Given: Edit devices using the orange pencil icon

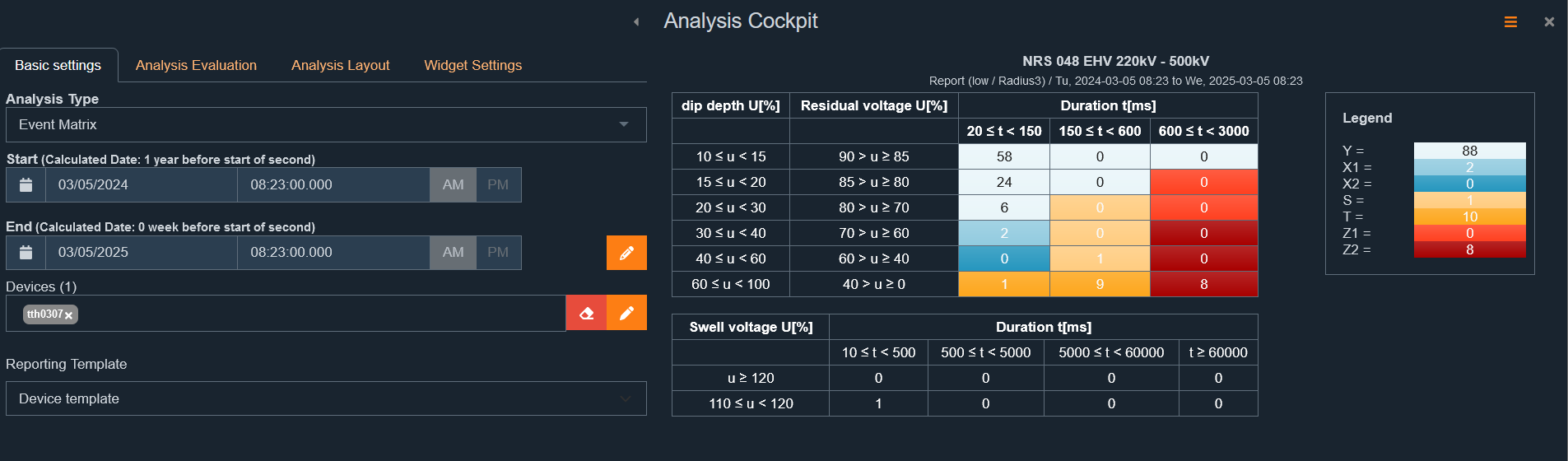Looking at the screenshot, I should click(x=626, y=313).
